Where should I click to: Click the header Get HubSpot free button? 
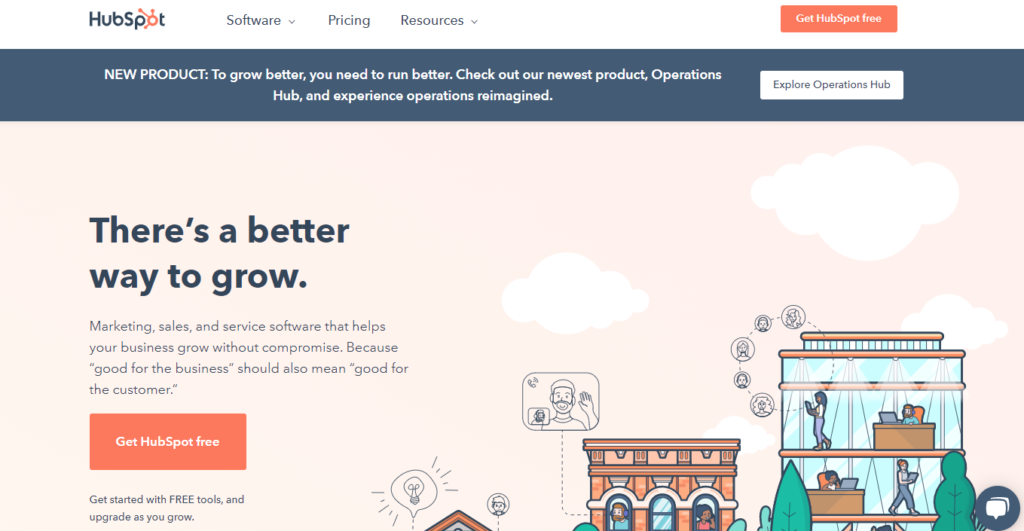click(x=839, y=18)
